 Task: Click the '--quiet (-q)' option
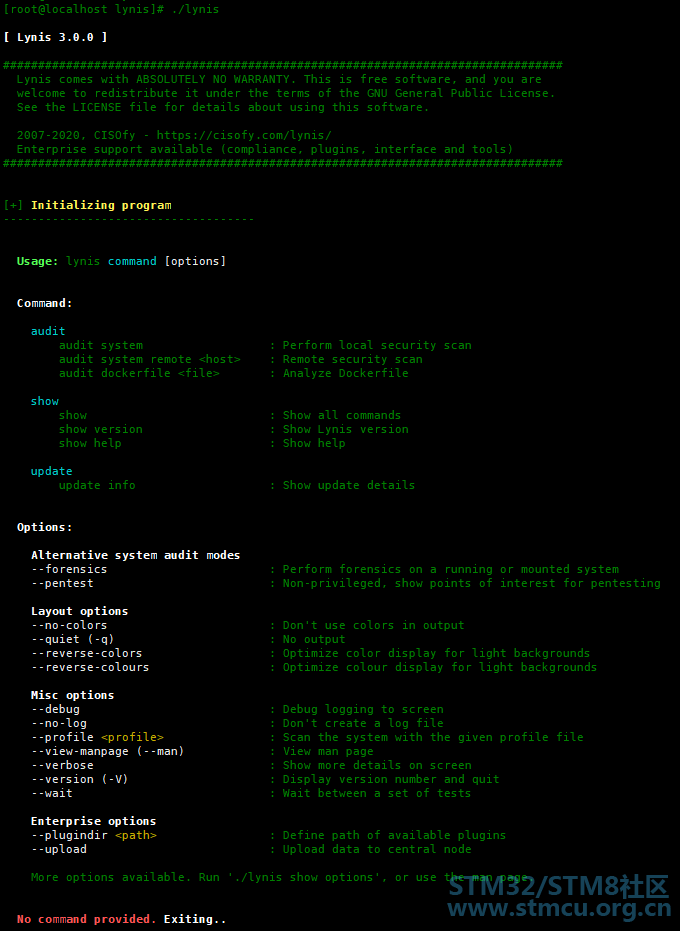72,639
